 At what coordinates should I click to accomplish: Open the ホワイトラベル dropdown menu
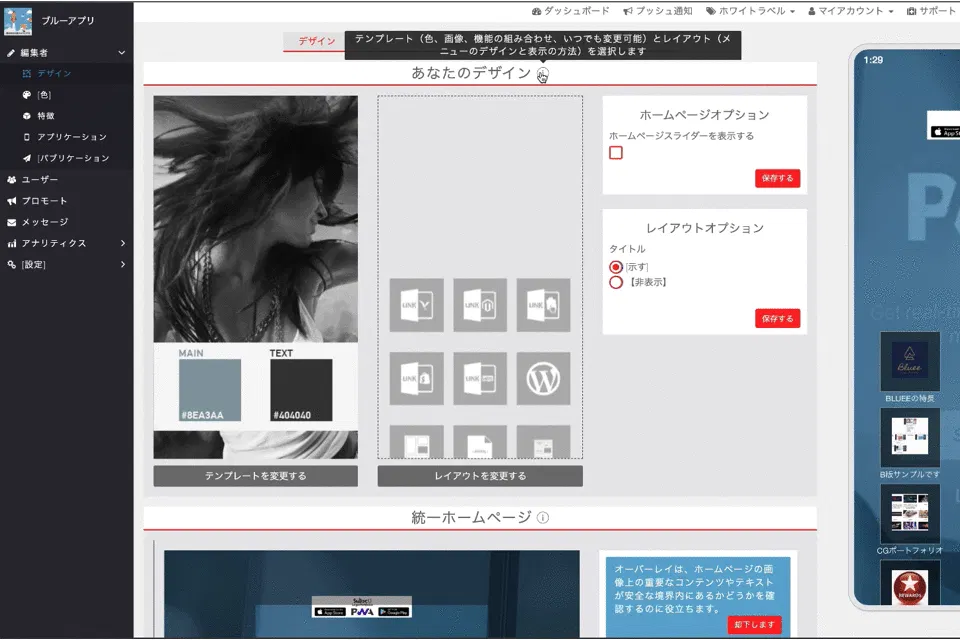750,11
